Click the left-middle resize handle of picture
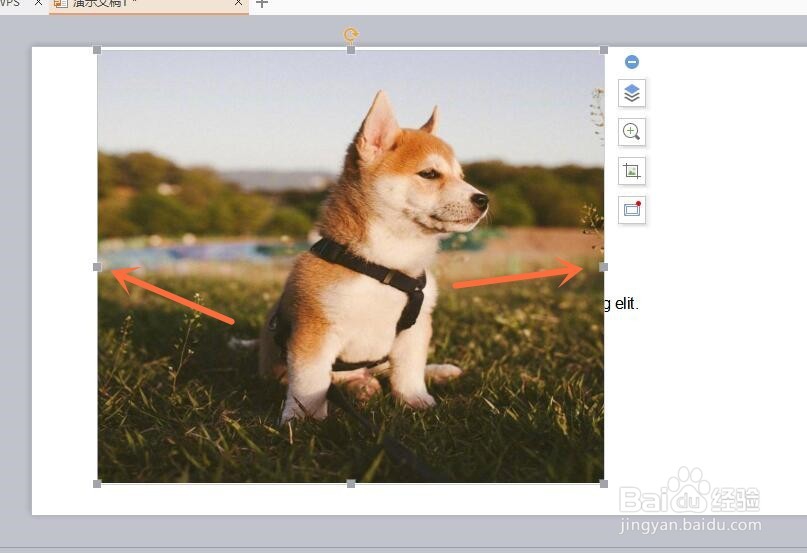807x553 pixels. 97,267
